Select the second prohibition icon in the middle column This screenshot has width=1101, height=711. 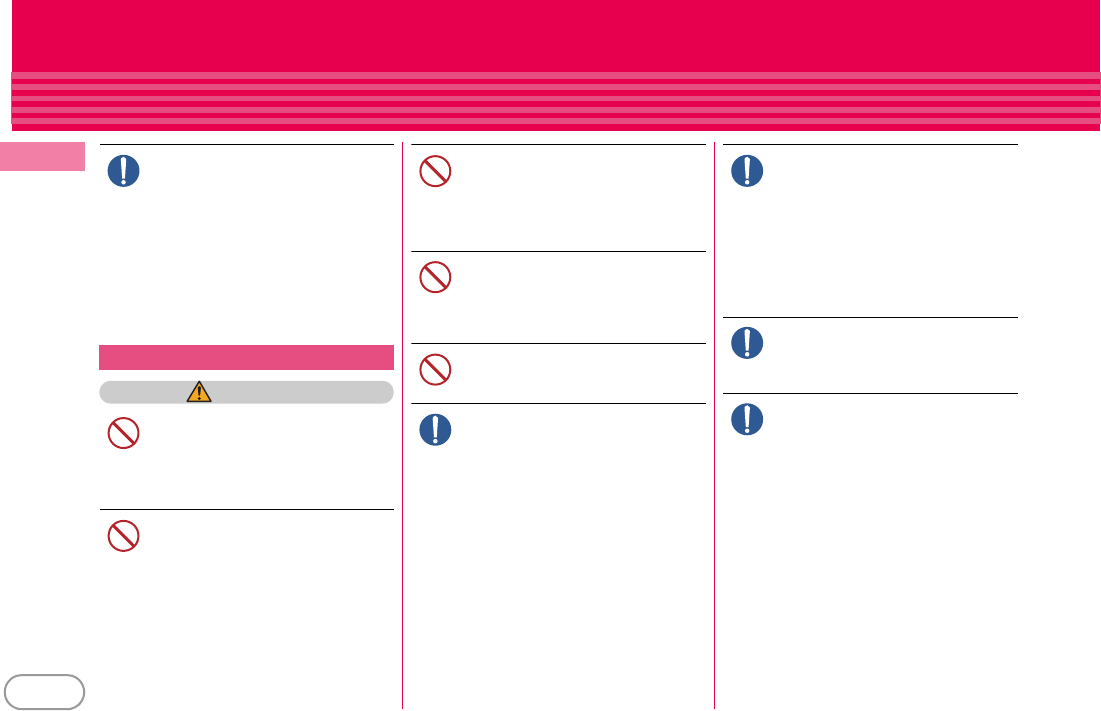(x=435, y=277)
